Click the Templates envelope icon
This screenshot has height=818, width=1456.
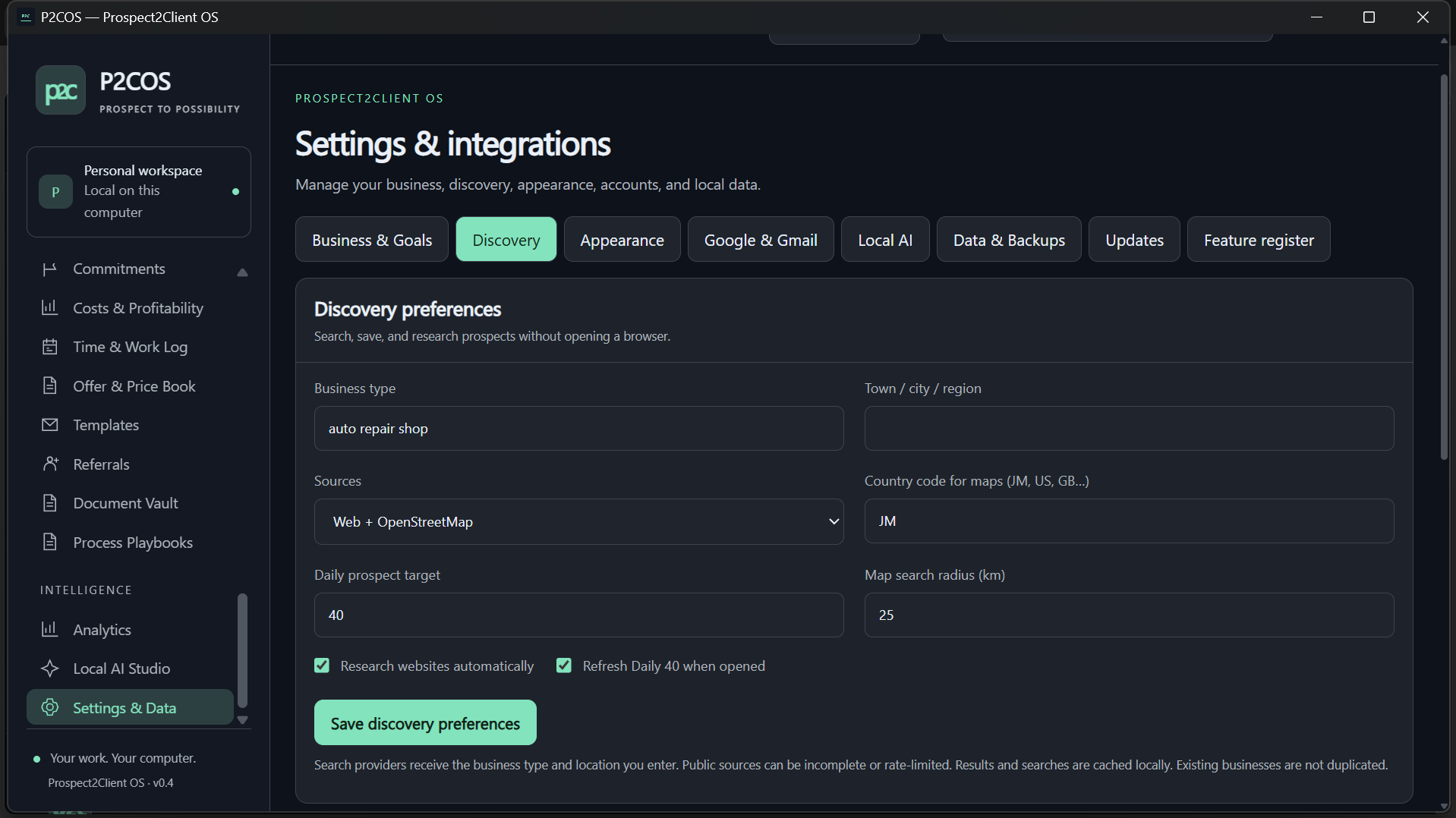coord(49,425)
